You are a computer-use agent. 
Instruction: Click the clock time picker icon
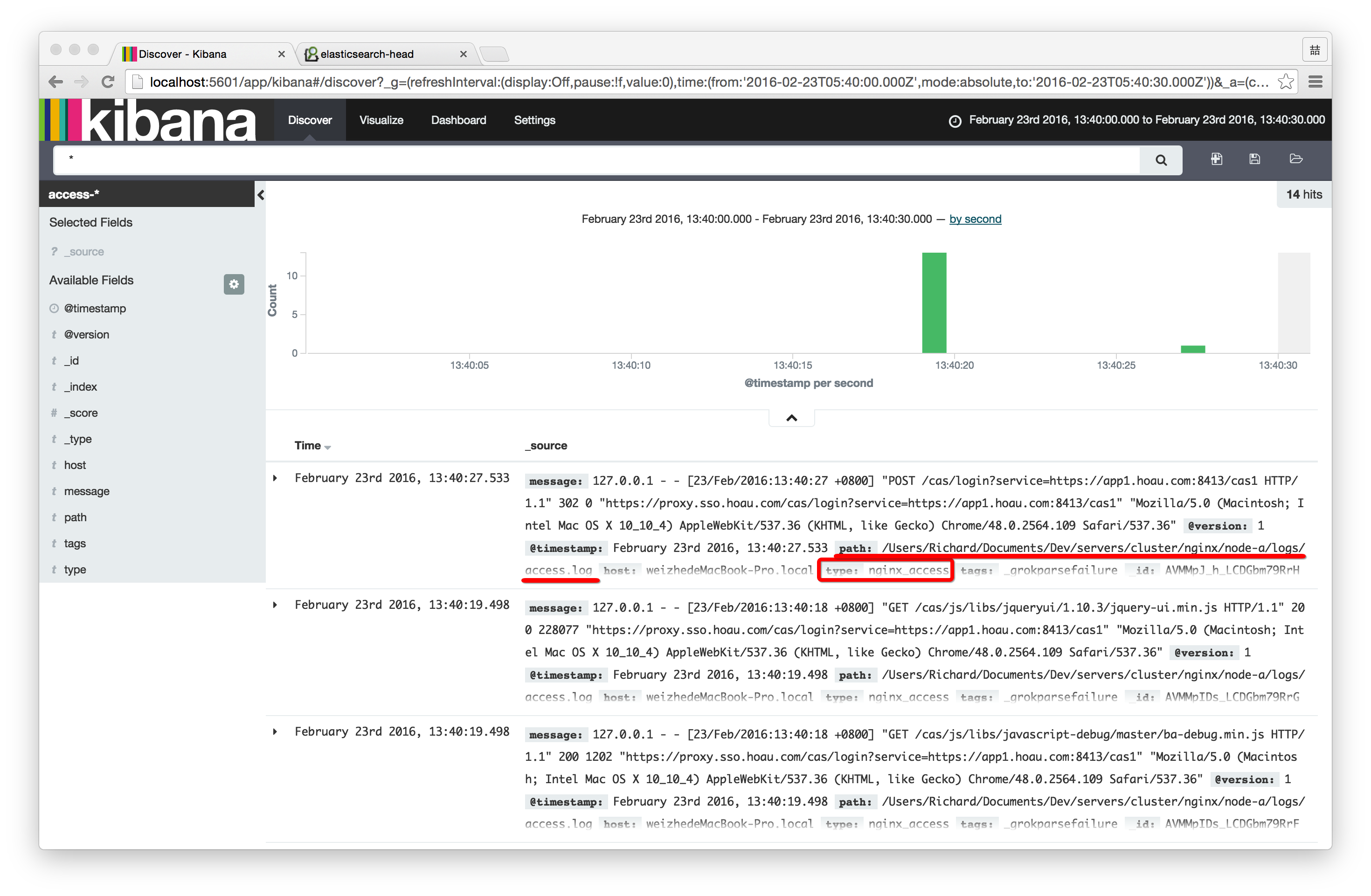(x=955, y=121)
